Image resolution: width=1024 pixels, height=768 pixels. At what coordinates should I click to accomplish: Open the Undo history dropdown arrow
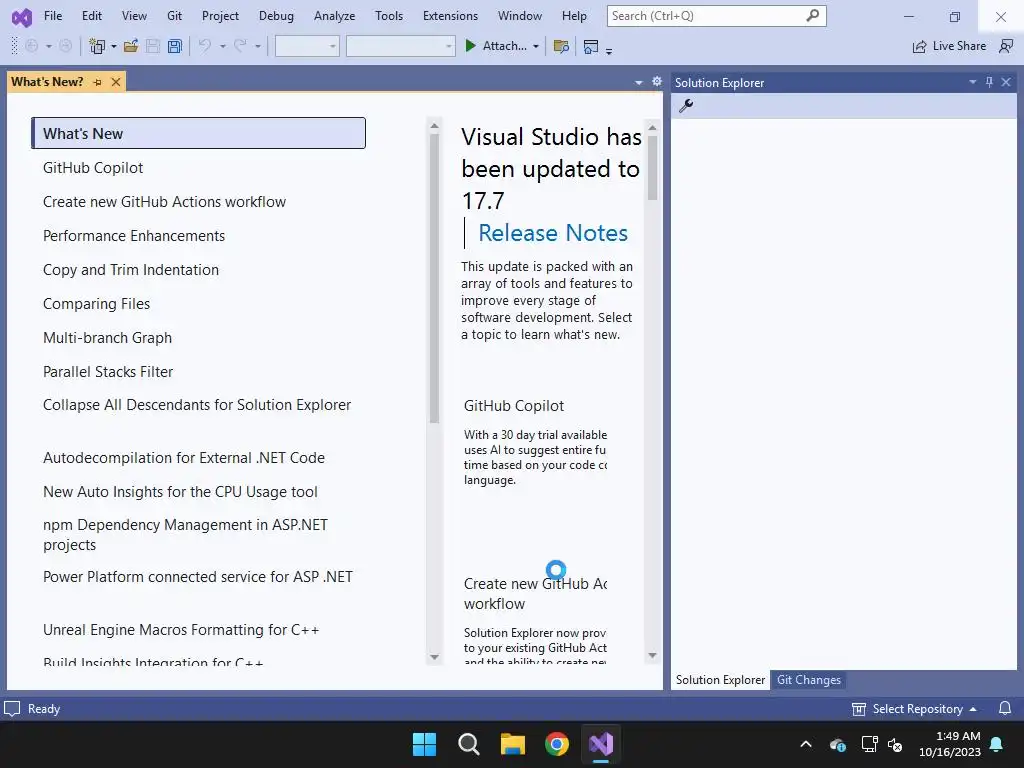[x=223, y=46]
